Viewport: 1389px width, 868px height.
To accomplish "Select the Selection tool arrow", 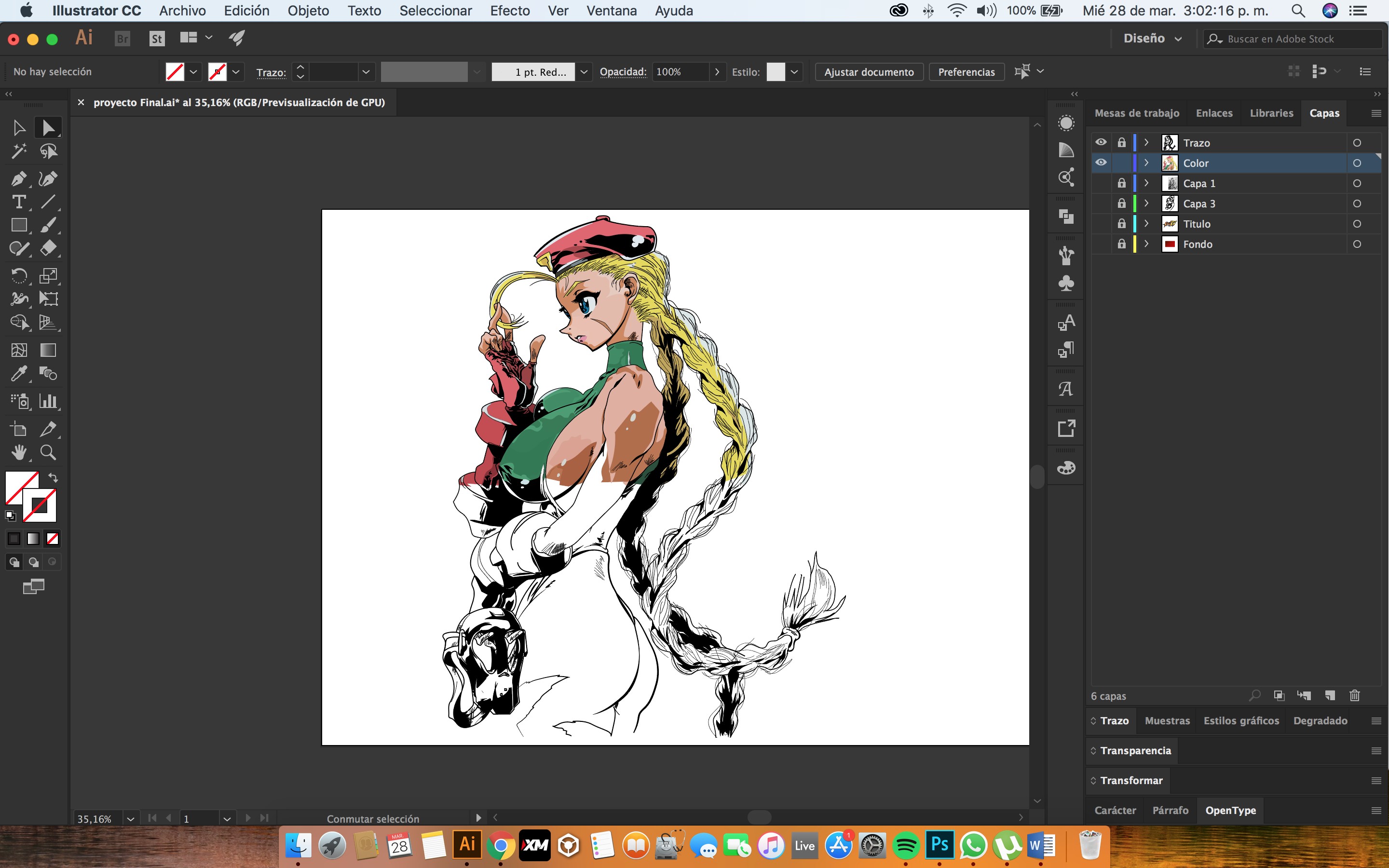I will coord(18,127).
